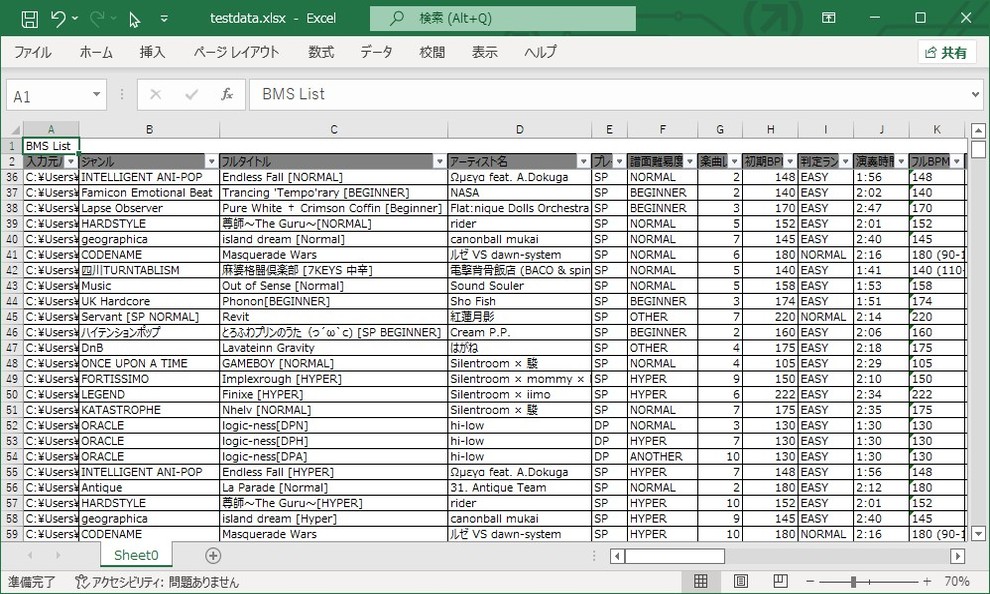The height and width of the screenshot is (594, 990).
Task: Click the formula bar Cancel X icon
Action: pyautogui.click(x=155, y=95)
